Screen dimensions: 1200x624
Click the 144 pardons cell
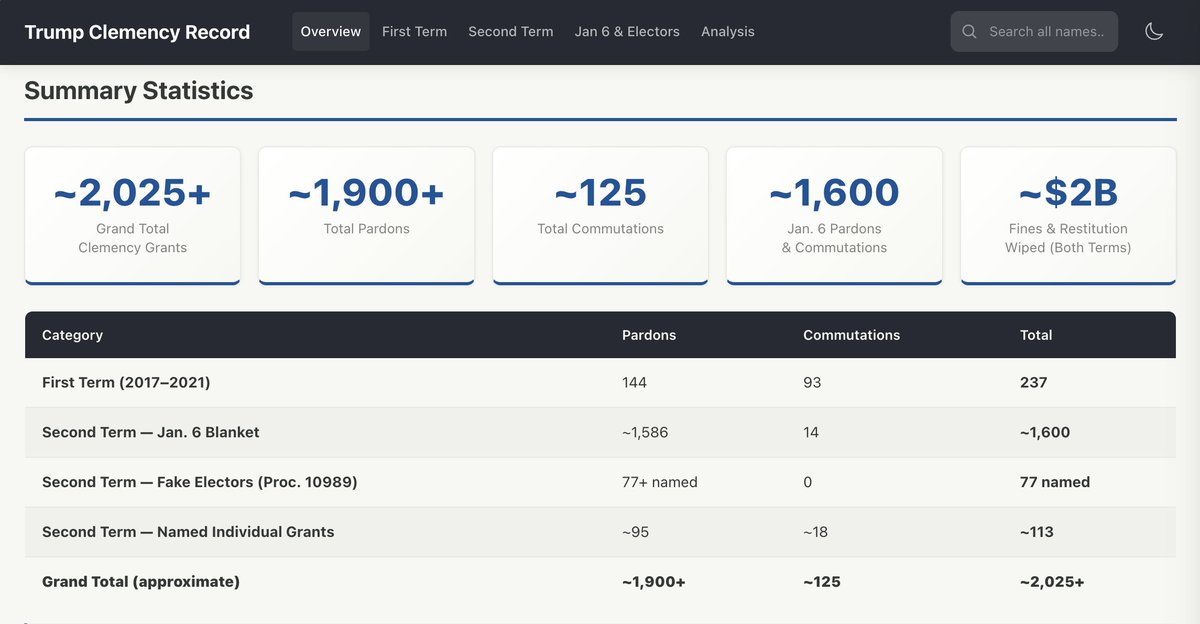(x=634, y=382)
